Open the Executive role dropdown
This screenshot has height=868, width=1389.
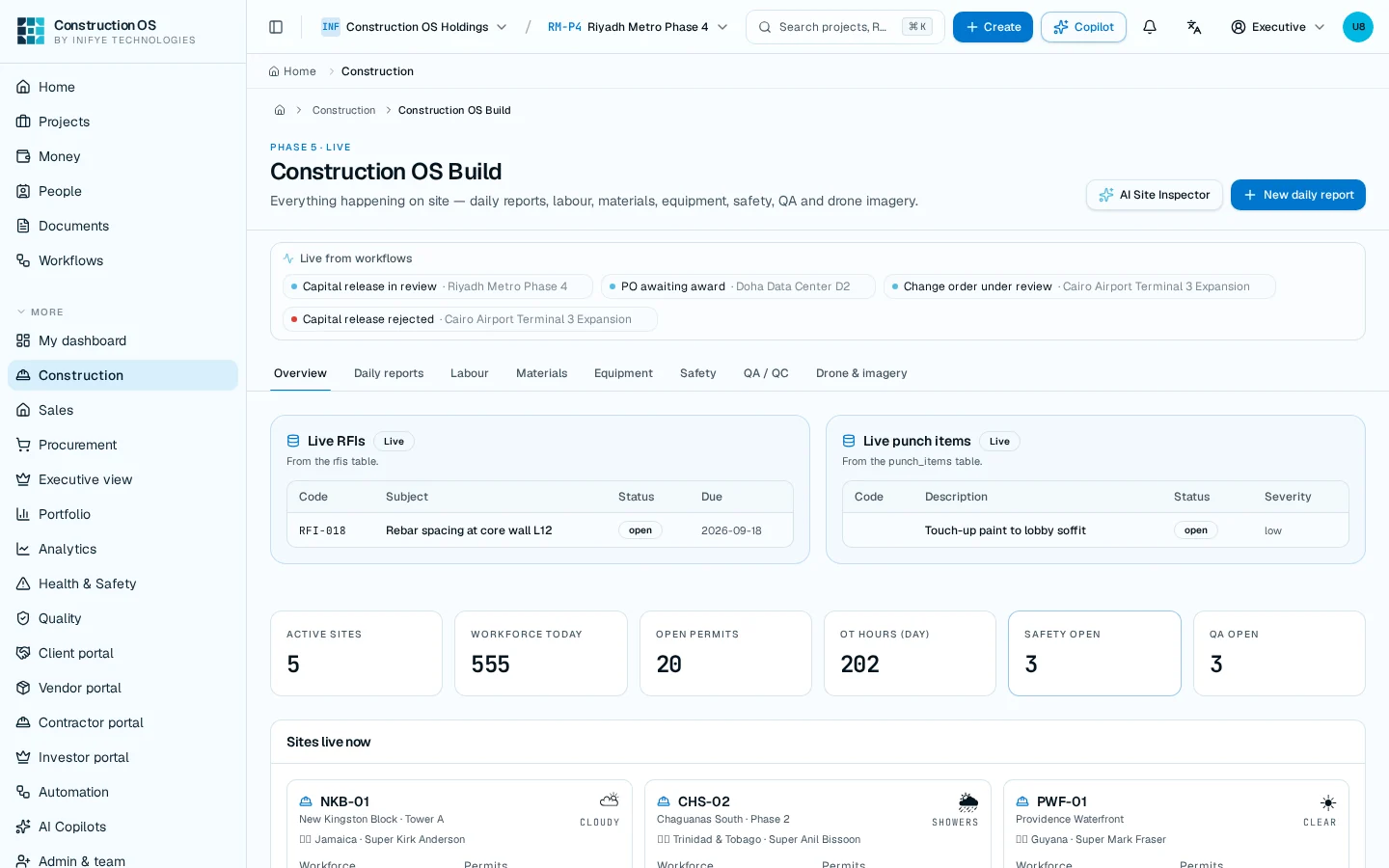pos(1278,27)
